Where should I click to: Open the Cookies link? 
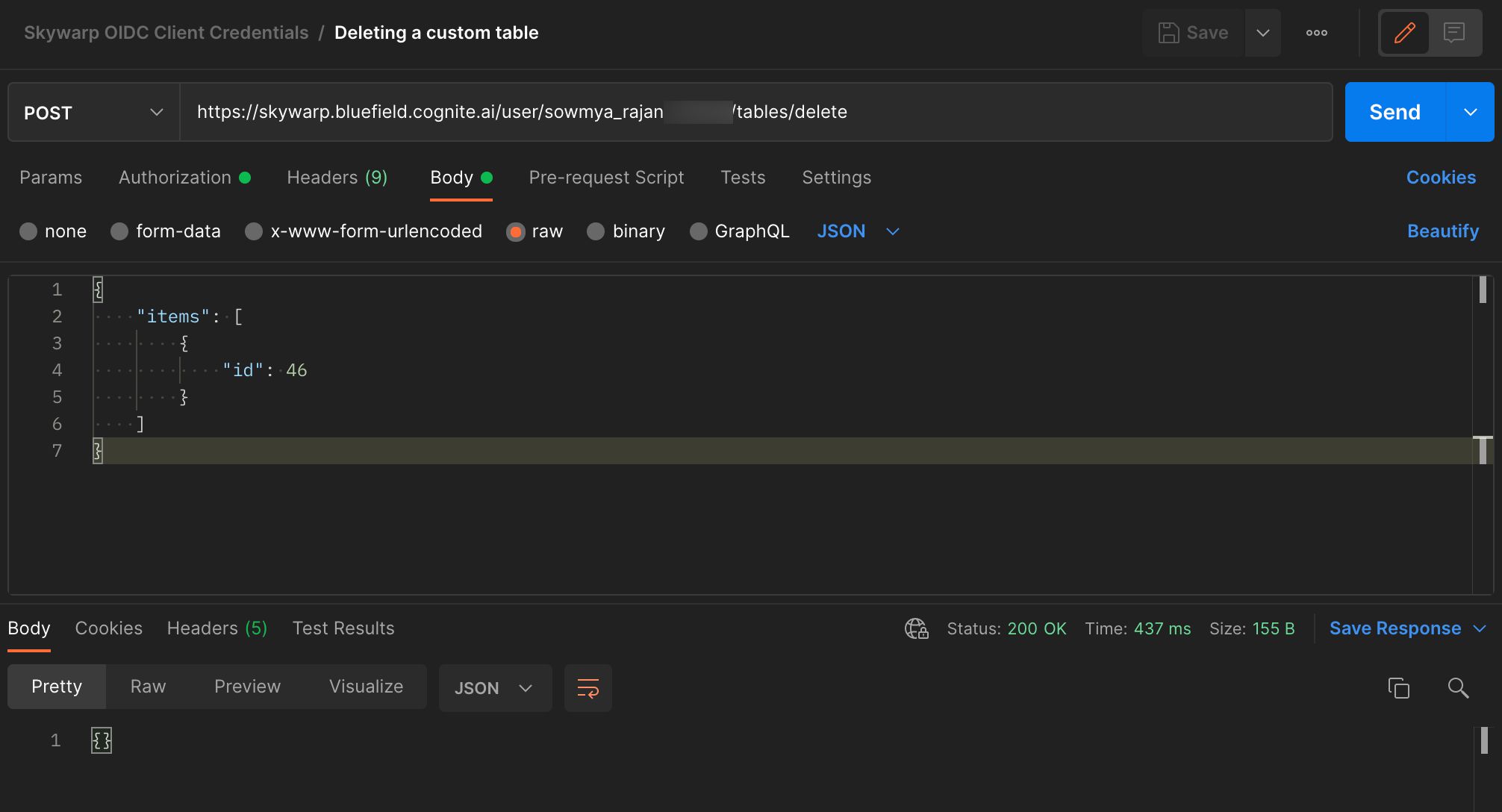click(x=1441, y=178)
